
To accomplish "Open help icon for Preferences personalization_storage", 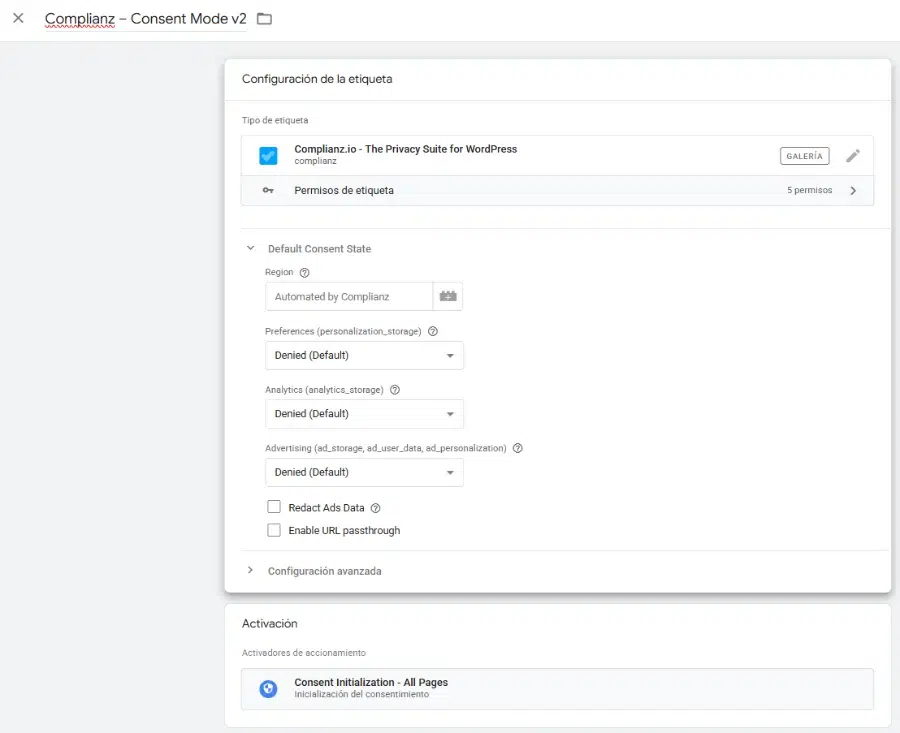I will click(x=433, y=331).
